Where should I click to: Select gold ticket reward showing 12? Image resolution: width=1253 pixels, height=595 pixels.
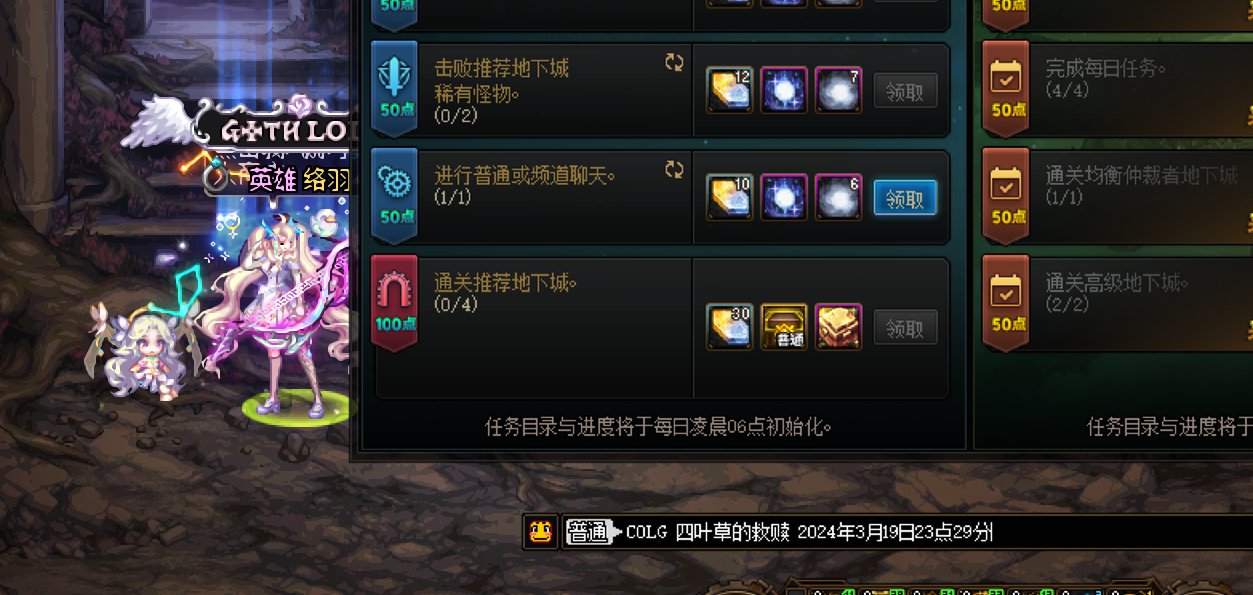730,91
